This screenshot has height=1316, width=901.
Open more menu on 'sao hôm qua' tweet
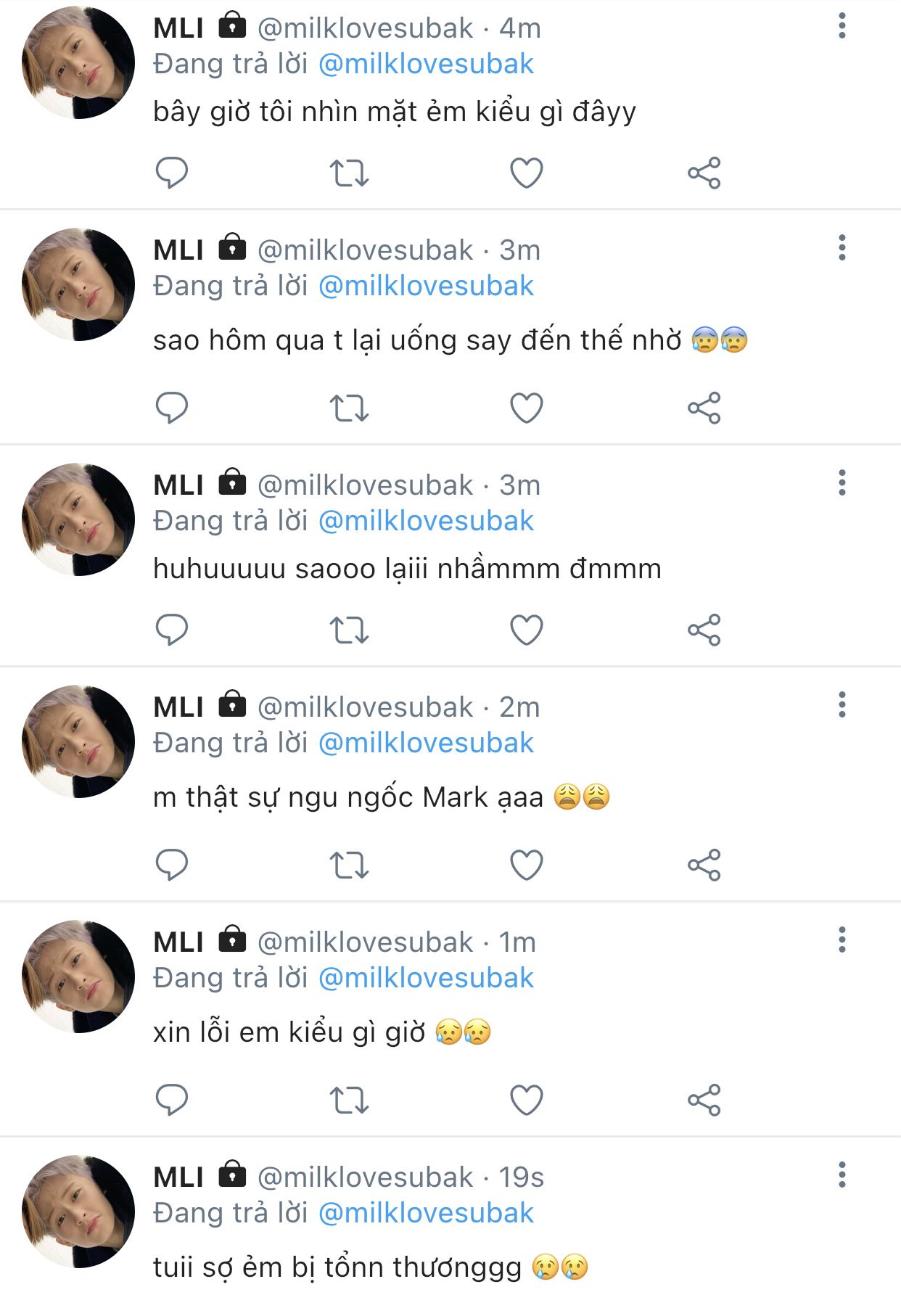[x=842, y=248]
